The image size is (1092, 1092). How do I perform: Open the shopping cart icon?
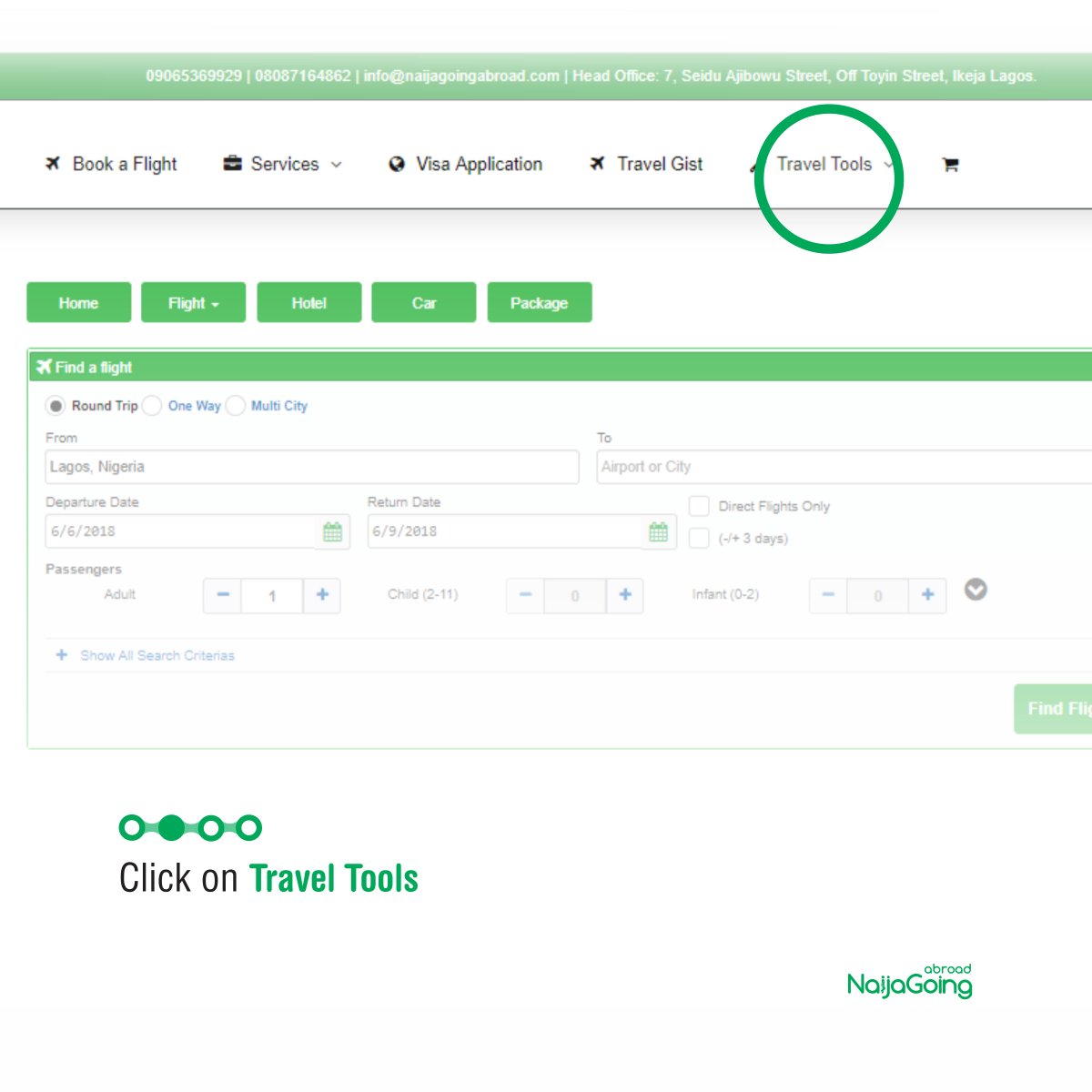(949, 164)
